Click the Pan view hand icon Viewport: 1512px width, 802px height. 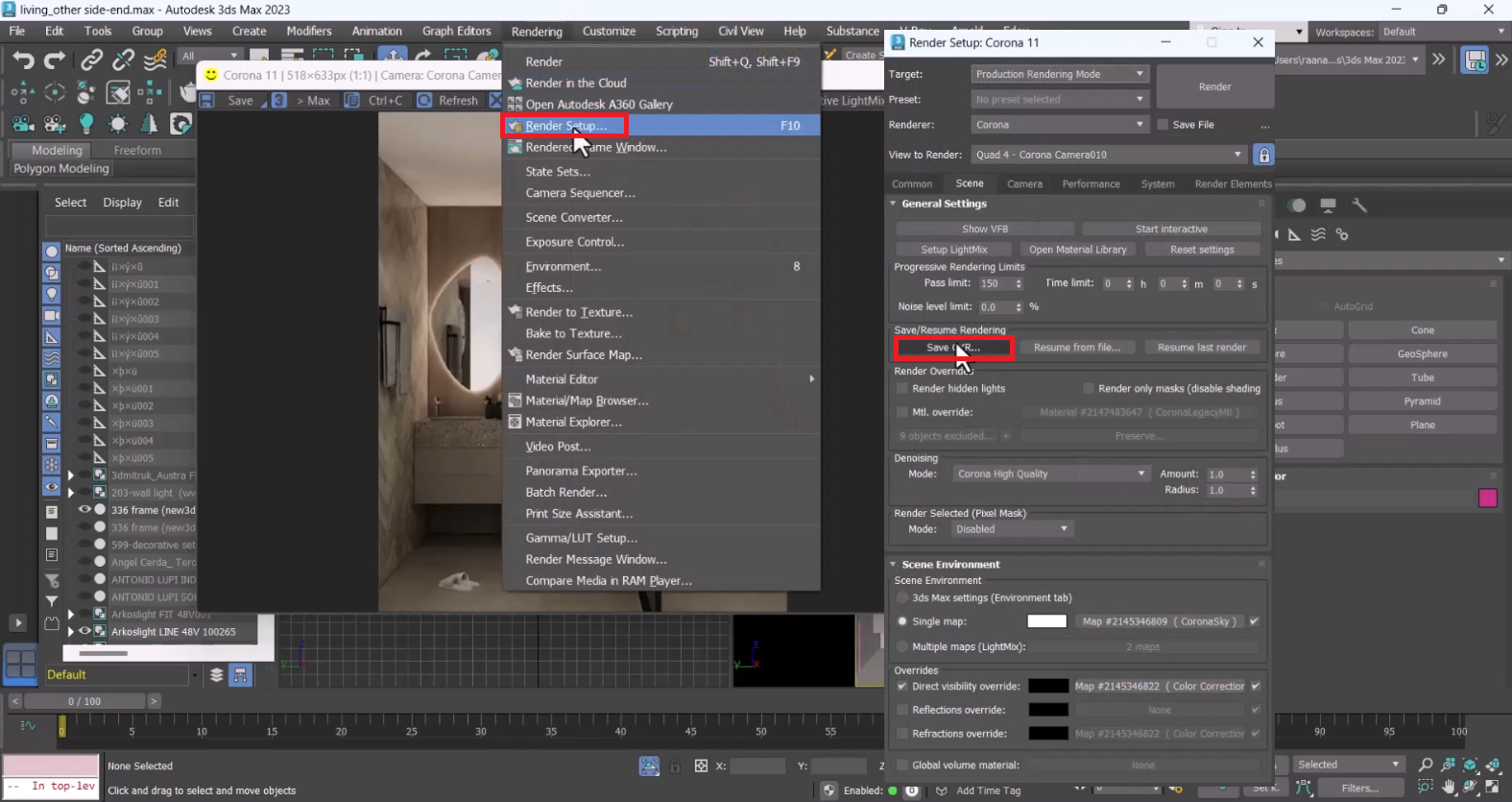click(x=1449, y=787)
